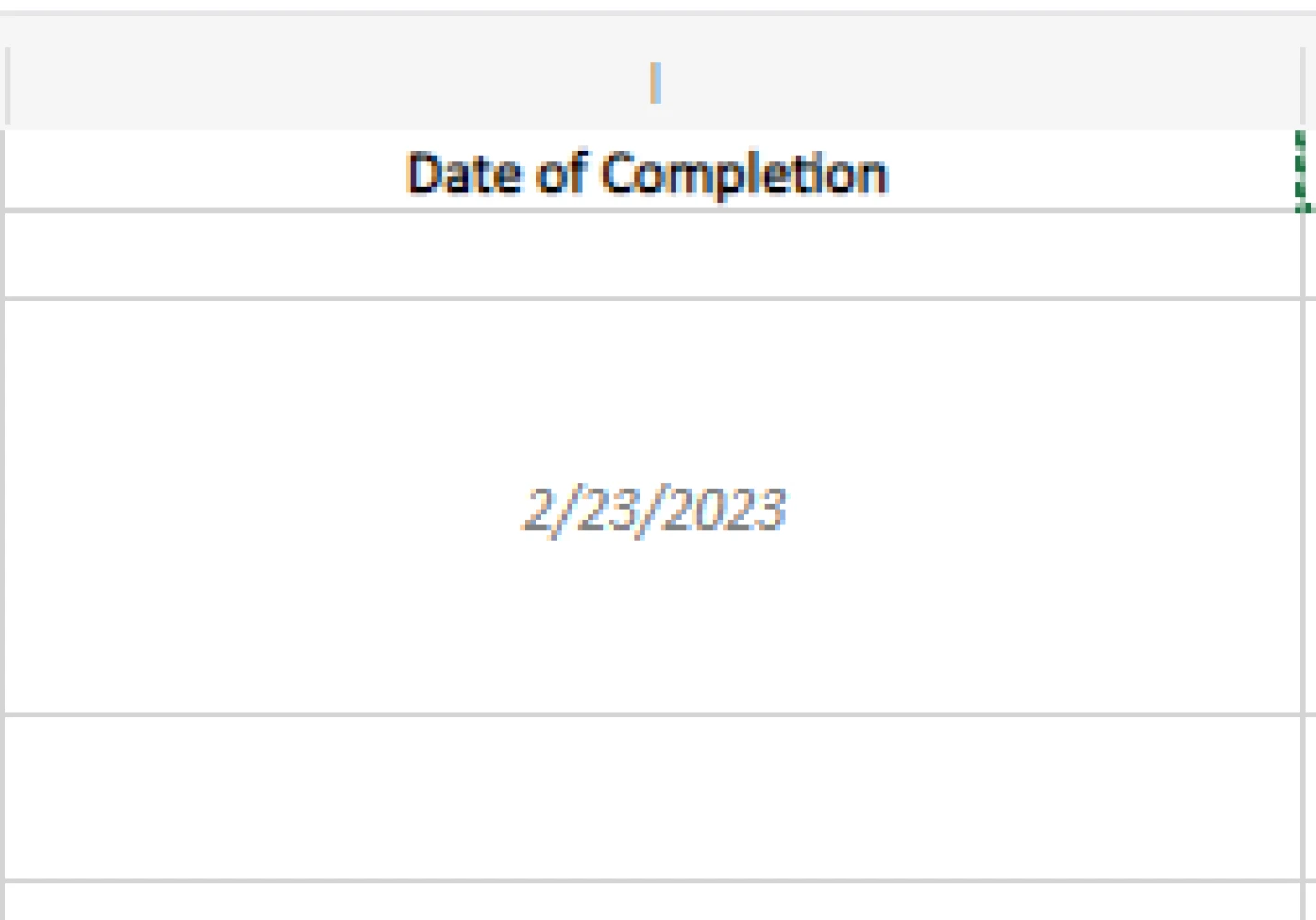Click the gridline directly beneath the 2/23/2023 cell
This screenshot has height=920, width=1316.
pyautogui.click(x=653, y=714)
